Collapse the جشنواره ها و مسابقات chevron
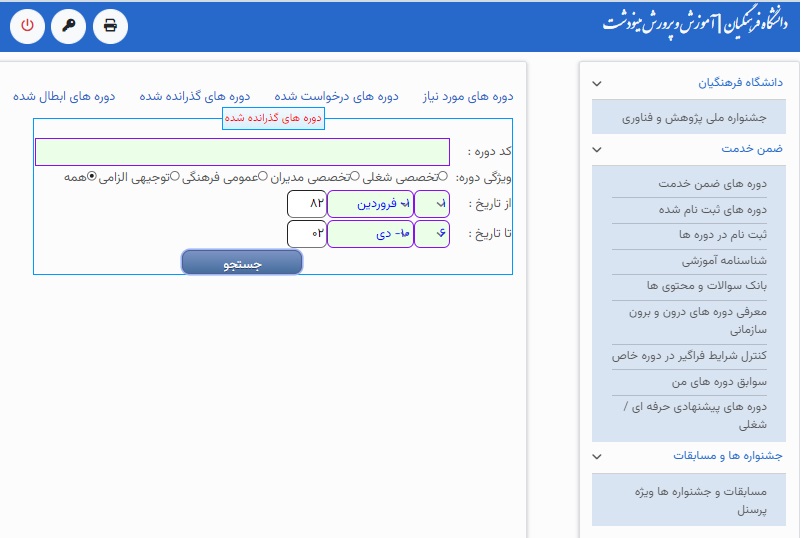Screen dimensions: 806x538 (597, 456)
